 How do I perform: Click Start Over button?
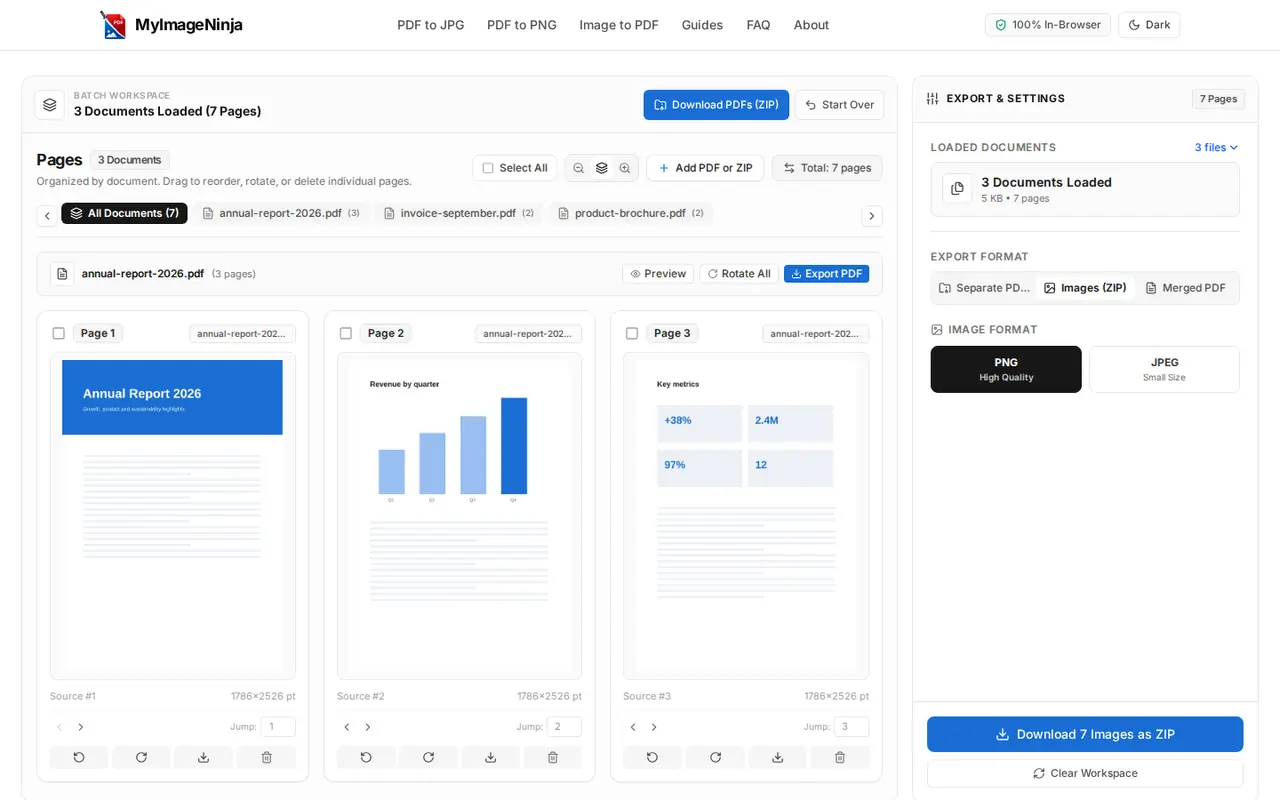(x=839, y=105)
